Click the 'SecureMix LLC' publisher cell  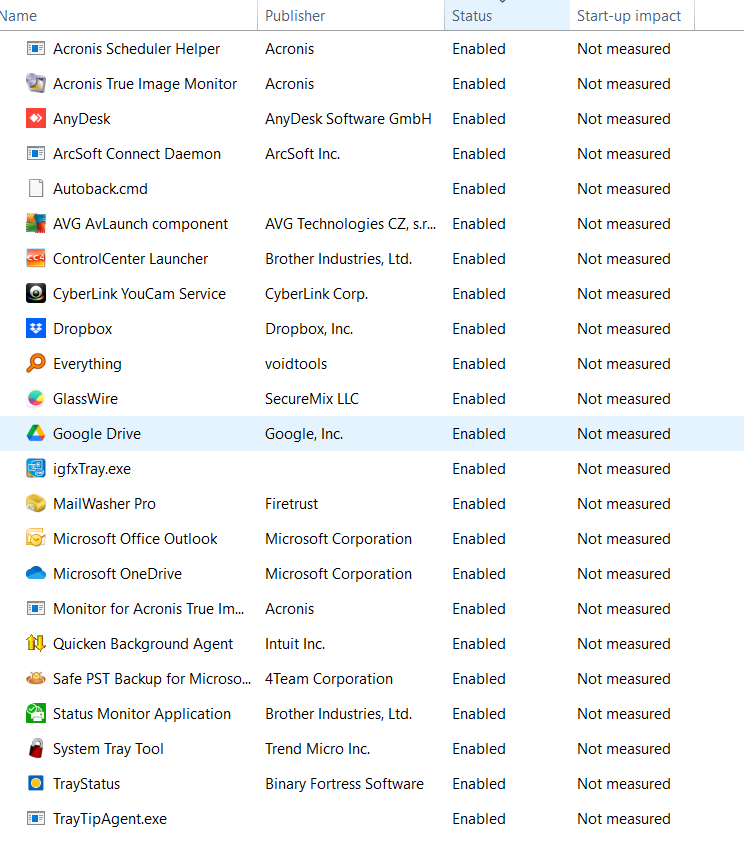click(x=311, y=399)
